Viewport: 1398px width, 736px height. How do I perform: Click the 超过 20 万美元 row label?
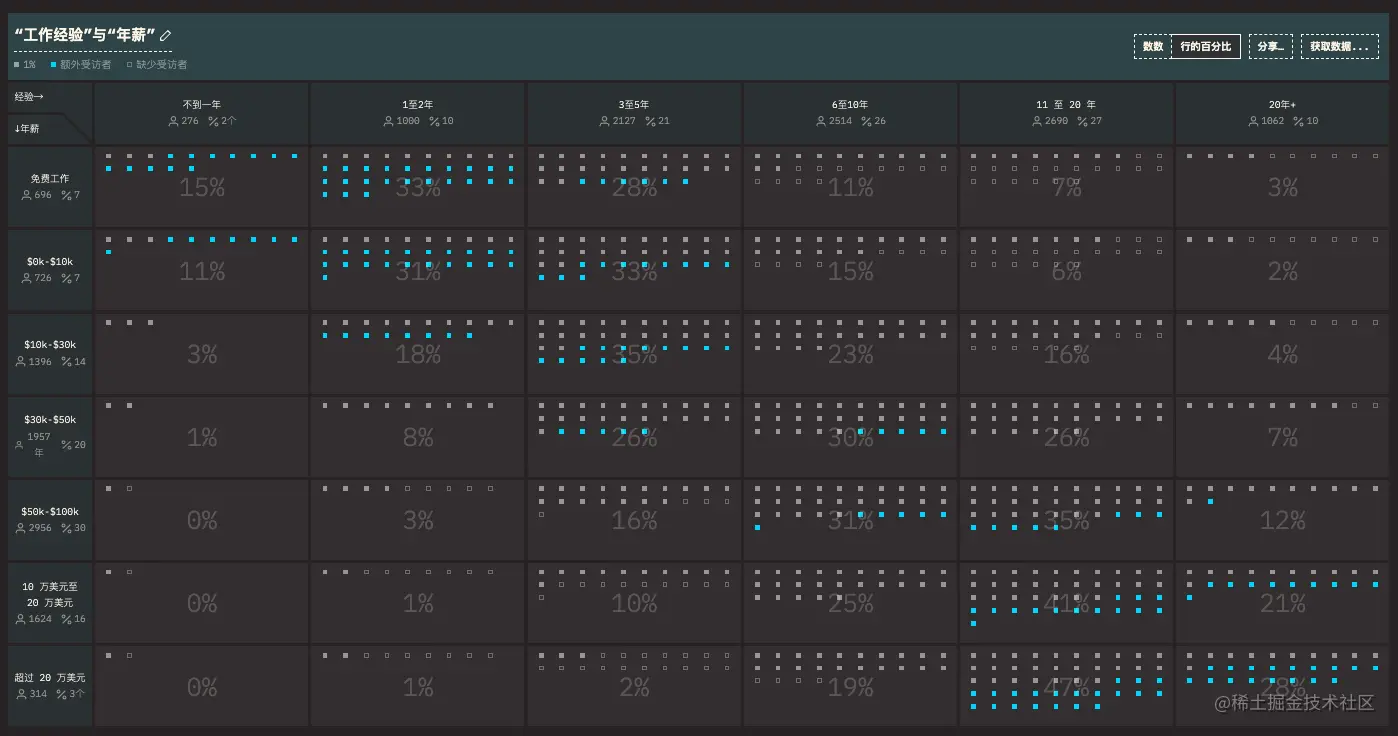click(x=50, y=677)
